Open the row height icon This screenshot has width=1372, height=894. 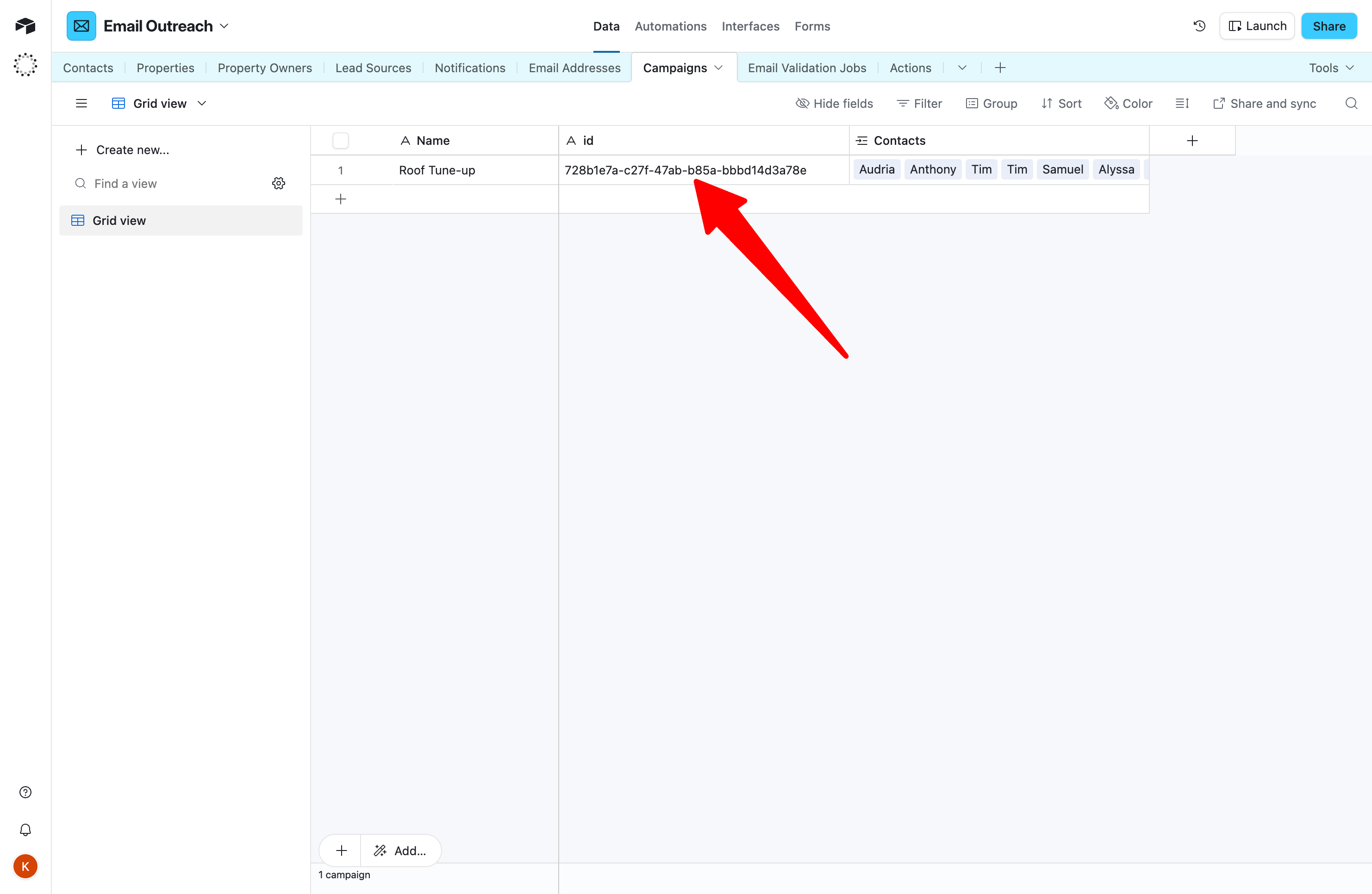click(x=1182, y=103)
